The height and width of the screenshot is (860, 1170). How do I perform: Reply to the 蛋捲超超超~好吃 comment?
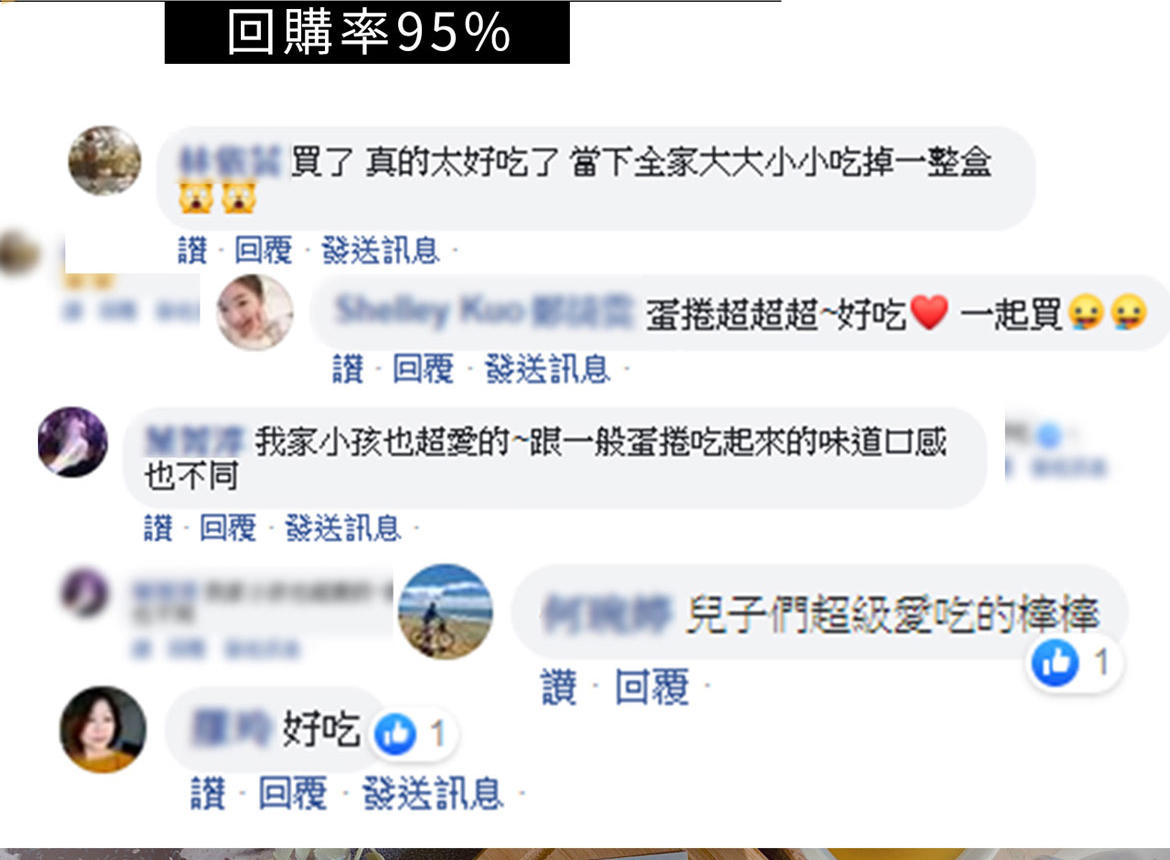coord(423,368)
